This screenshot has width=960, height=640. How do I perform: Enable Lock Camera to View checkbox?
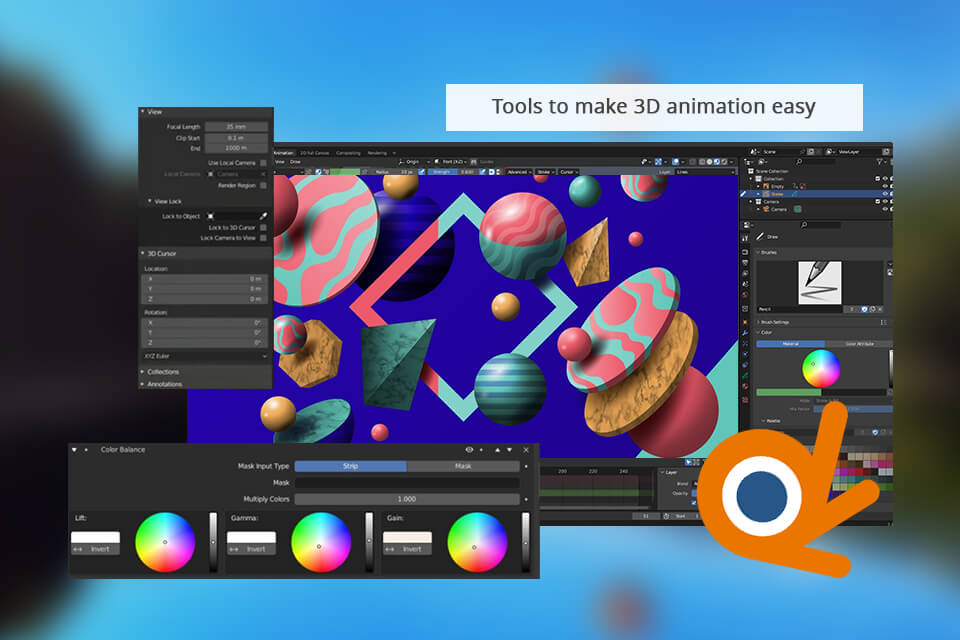pos(263,238)
